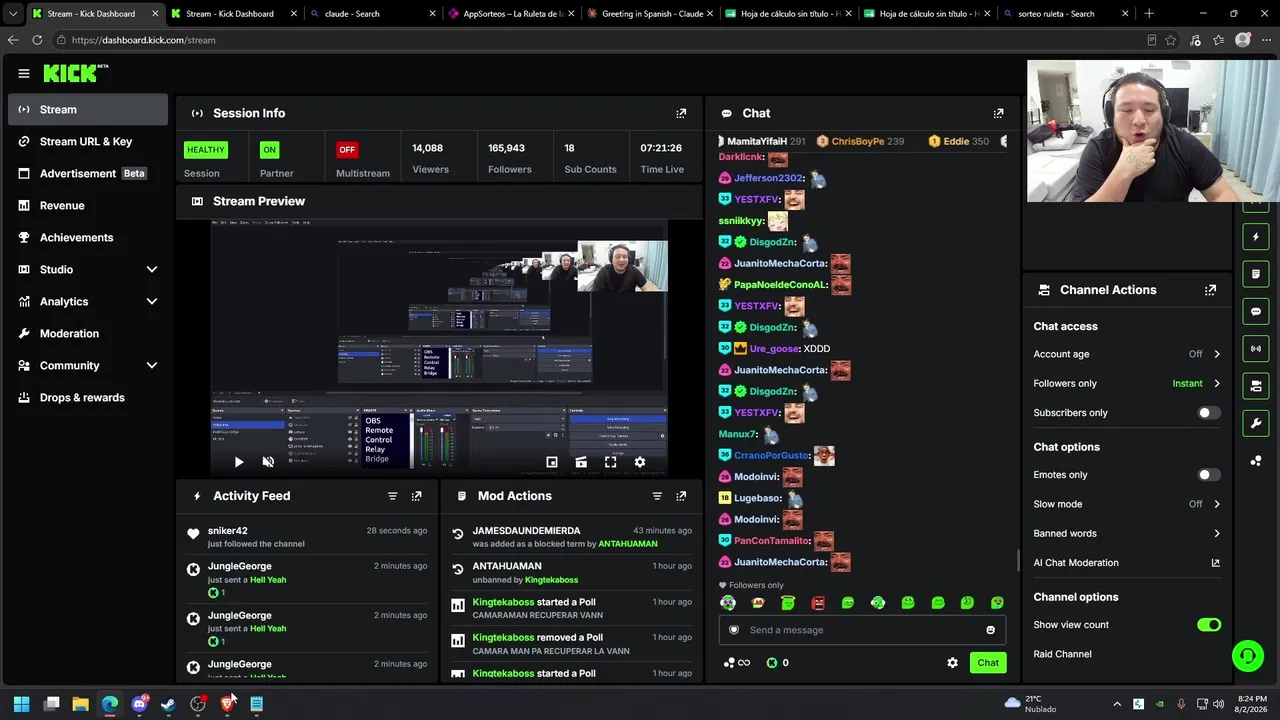1280x720 pixels.
Task: Pop out the Session Info panel
Action: pyautogui.click(x=681, y=113)
